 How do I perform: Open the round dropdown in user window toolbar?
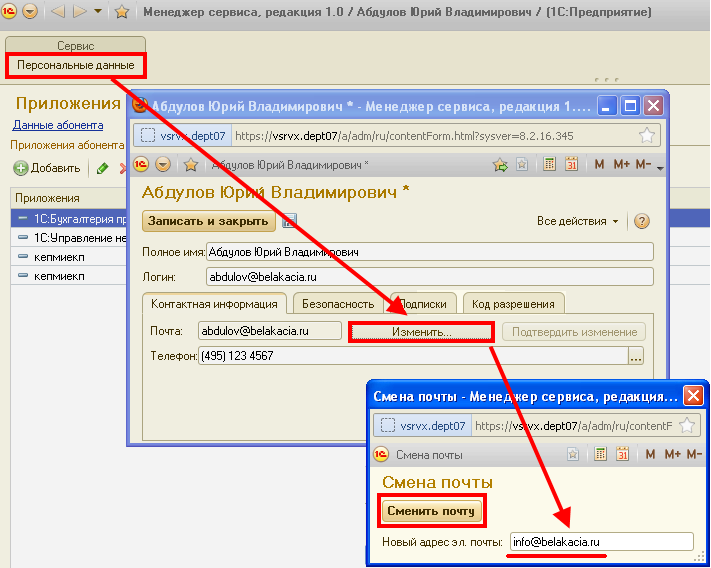coord(163,165)
